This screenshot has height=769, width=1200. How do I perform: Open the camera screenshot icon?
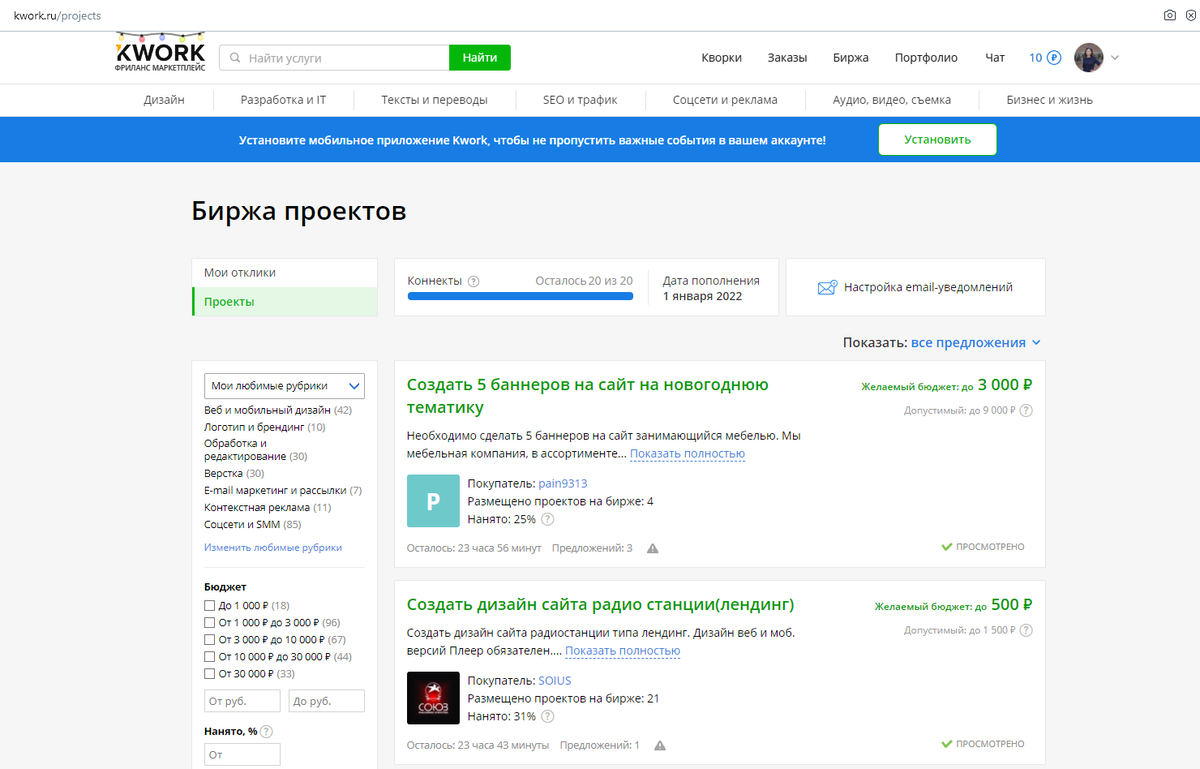pos(1170,15)
